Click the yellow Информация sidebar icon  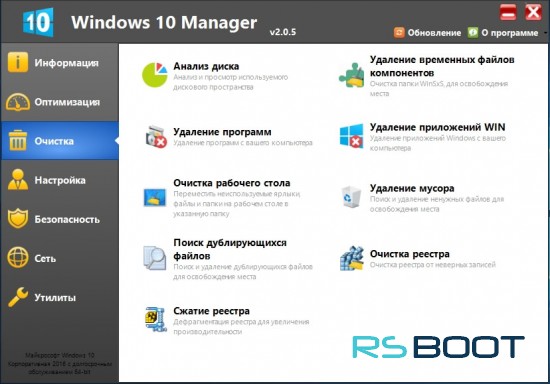click(x=18, y=62)
